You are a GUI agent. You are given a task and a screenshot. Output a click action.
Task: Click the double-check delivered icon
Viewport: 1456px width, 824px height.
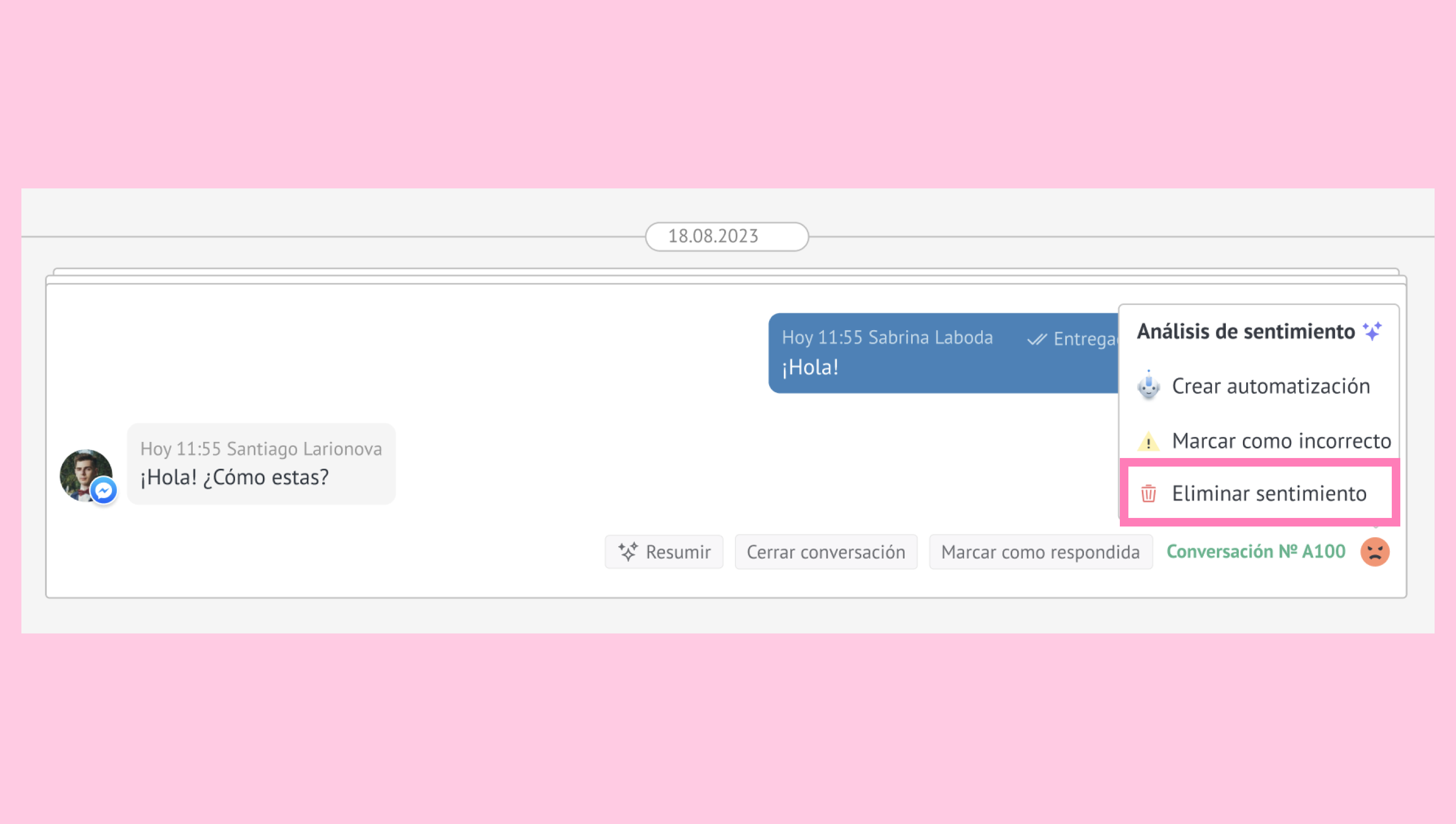[1037, 339]
